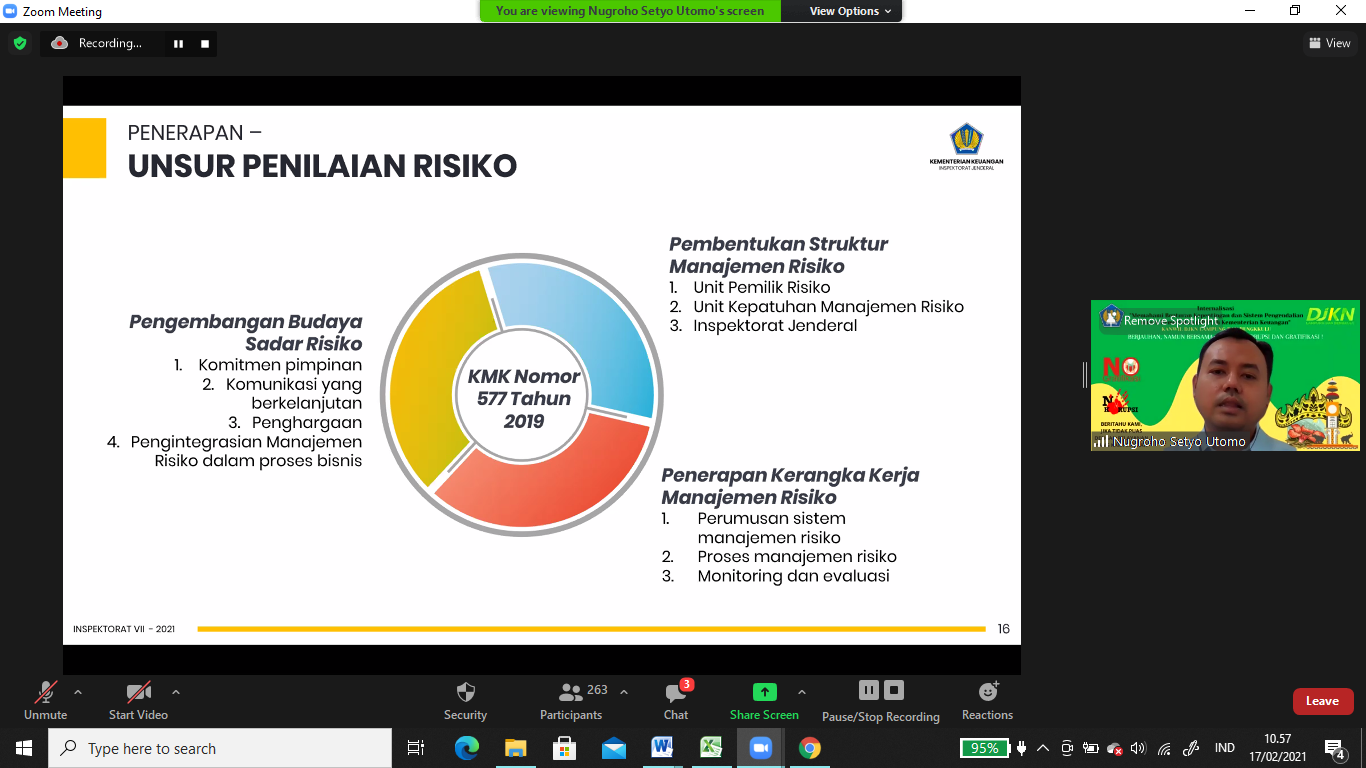Image resolution: width=1366 pixels, height=768 pixels.
Task: Stop recording from the top-left indicator
Action: pyautogui.click(x=205, y=43)
